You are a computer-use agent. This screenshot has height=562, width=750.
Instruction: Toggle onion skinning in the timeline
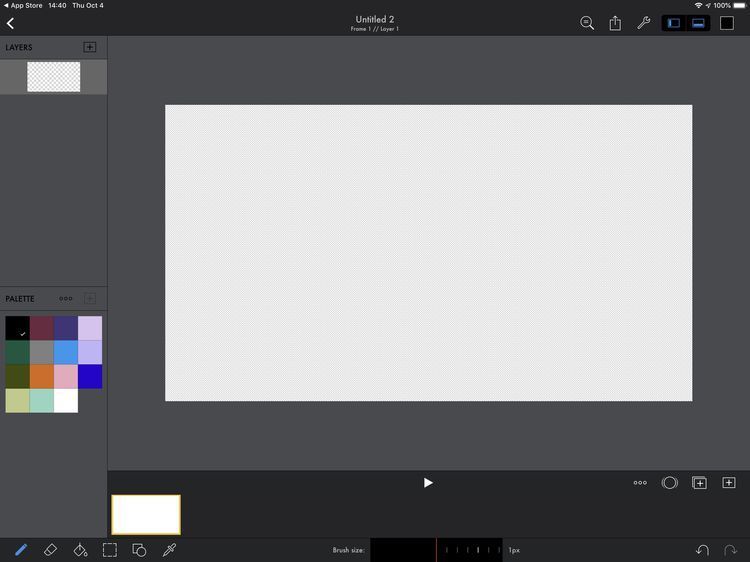[669, 483]
